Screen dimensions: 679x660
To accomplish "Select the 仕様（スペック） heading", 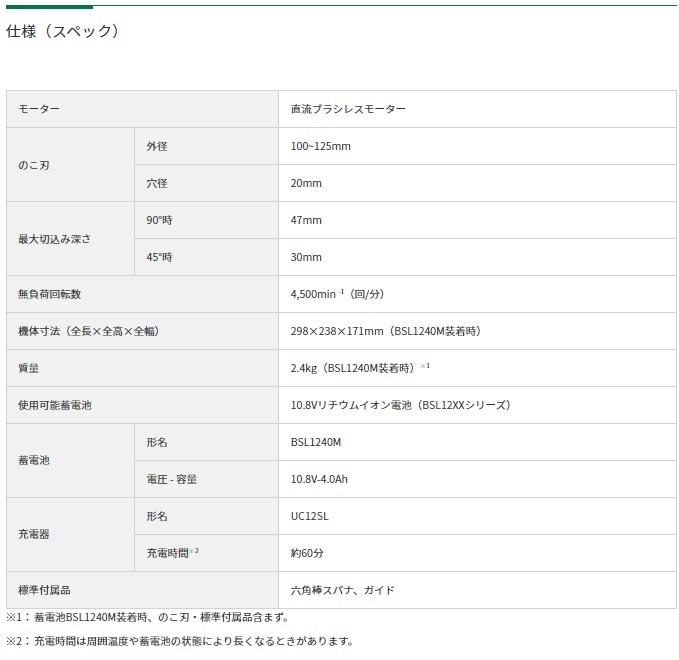I will coord(62,31).
